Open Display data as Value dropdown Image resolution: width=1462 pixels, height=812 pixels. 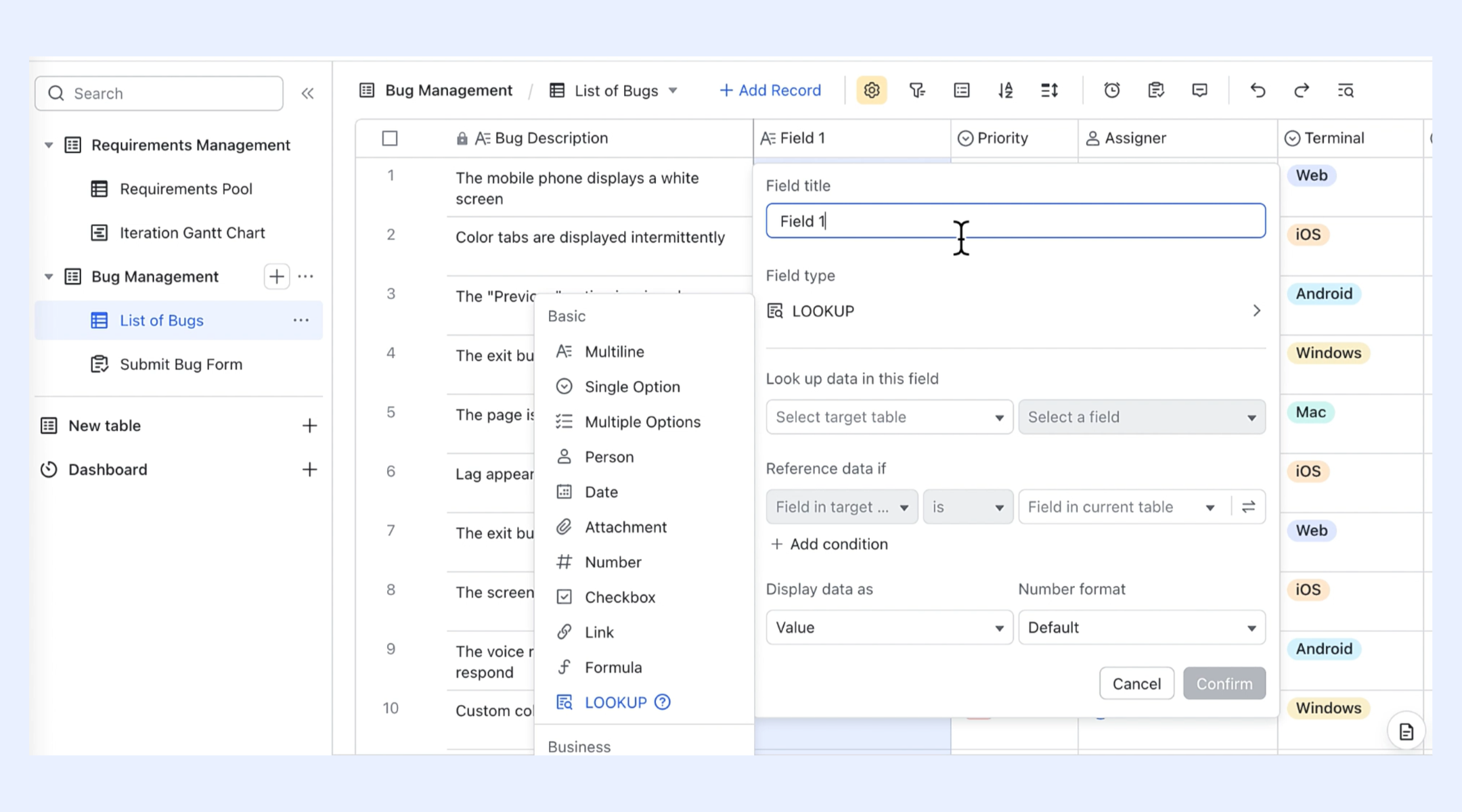point(889,627)
